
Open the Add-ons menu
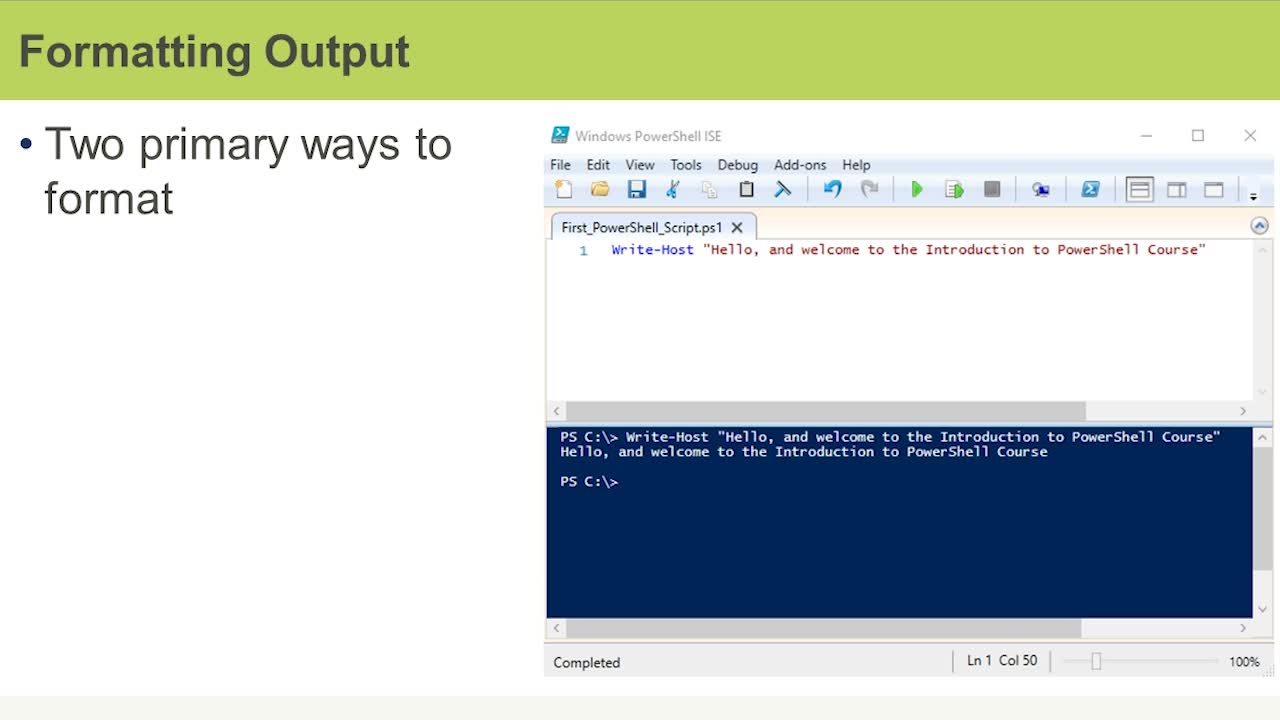coord(800,165)
